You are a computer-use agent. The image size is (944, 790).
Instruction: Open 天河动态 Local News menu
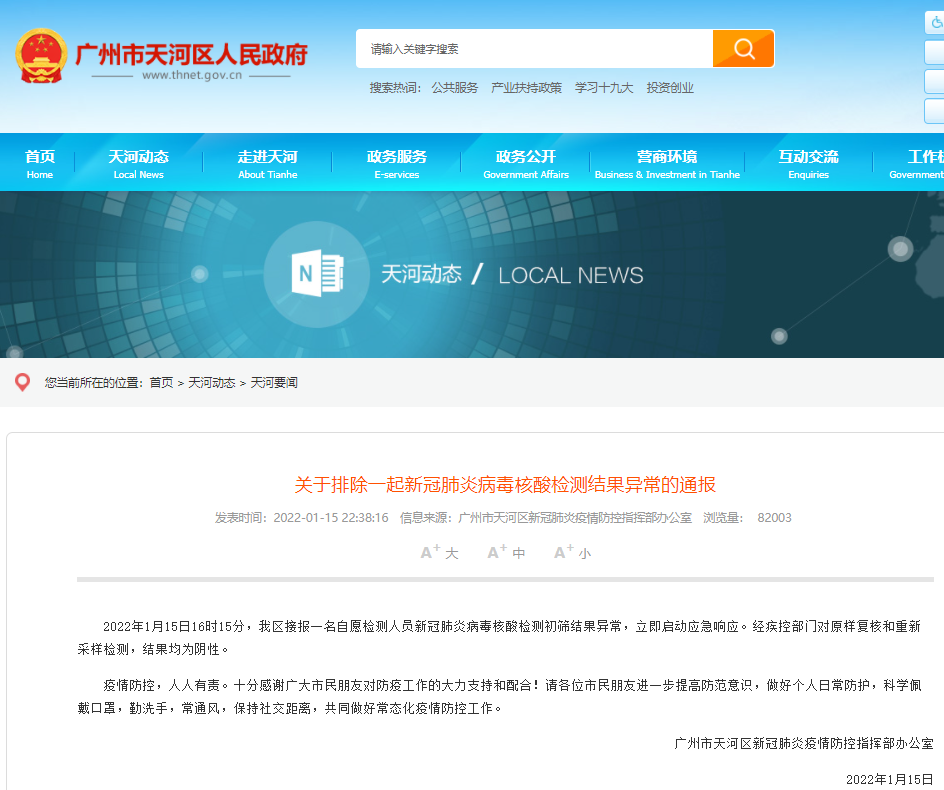[x=138, y=164]
